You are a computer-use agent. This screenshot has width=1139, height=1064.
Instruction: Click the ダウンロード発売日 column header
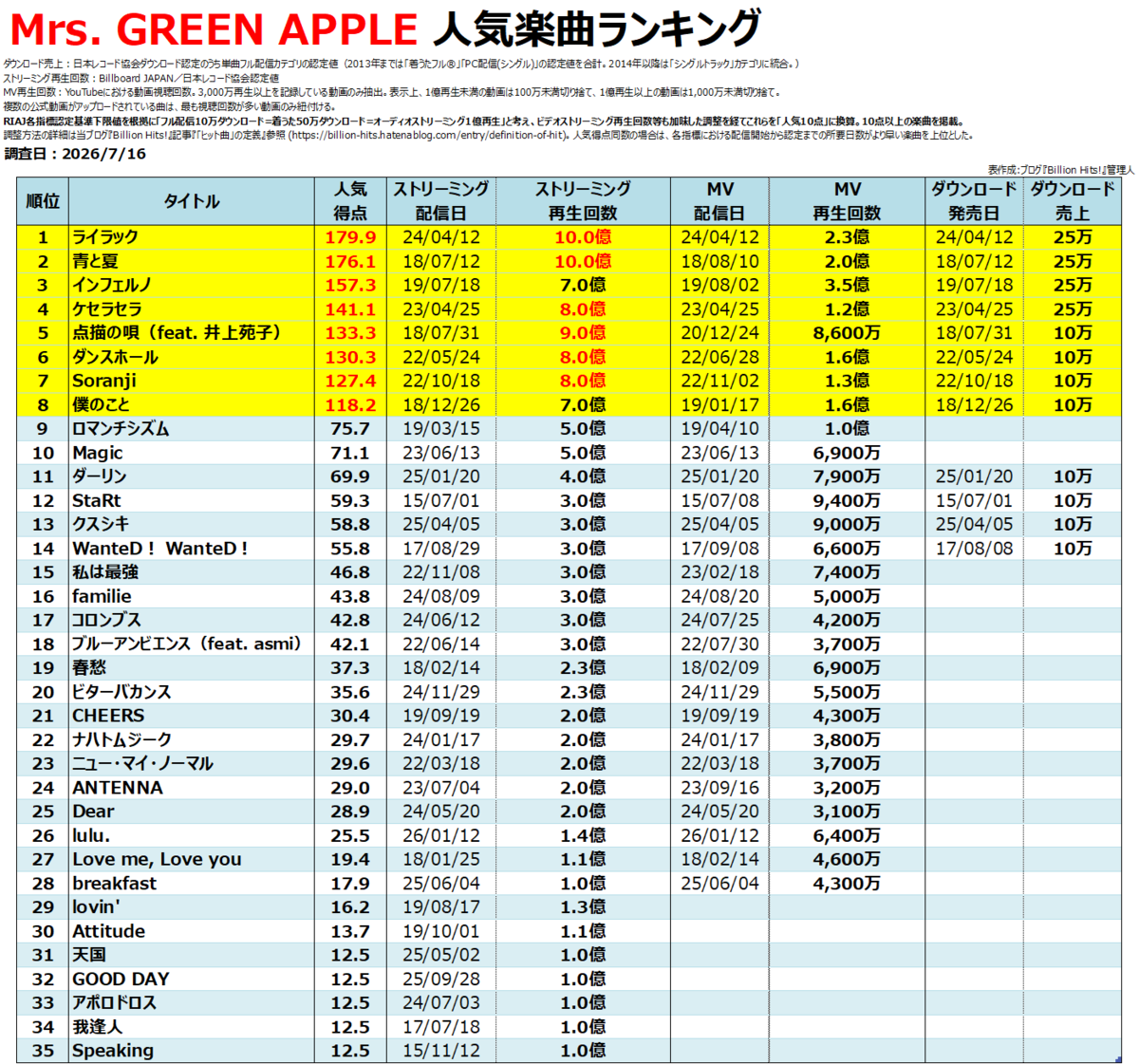pyautogui.click(x=974, y=201)
